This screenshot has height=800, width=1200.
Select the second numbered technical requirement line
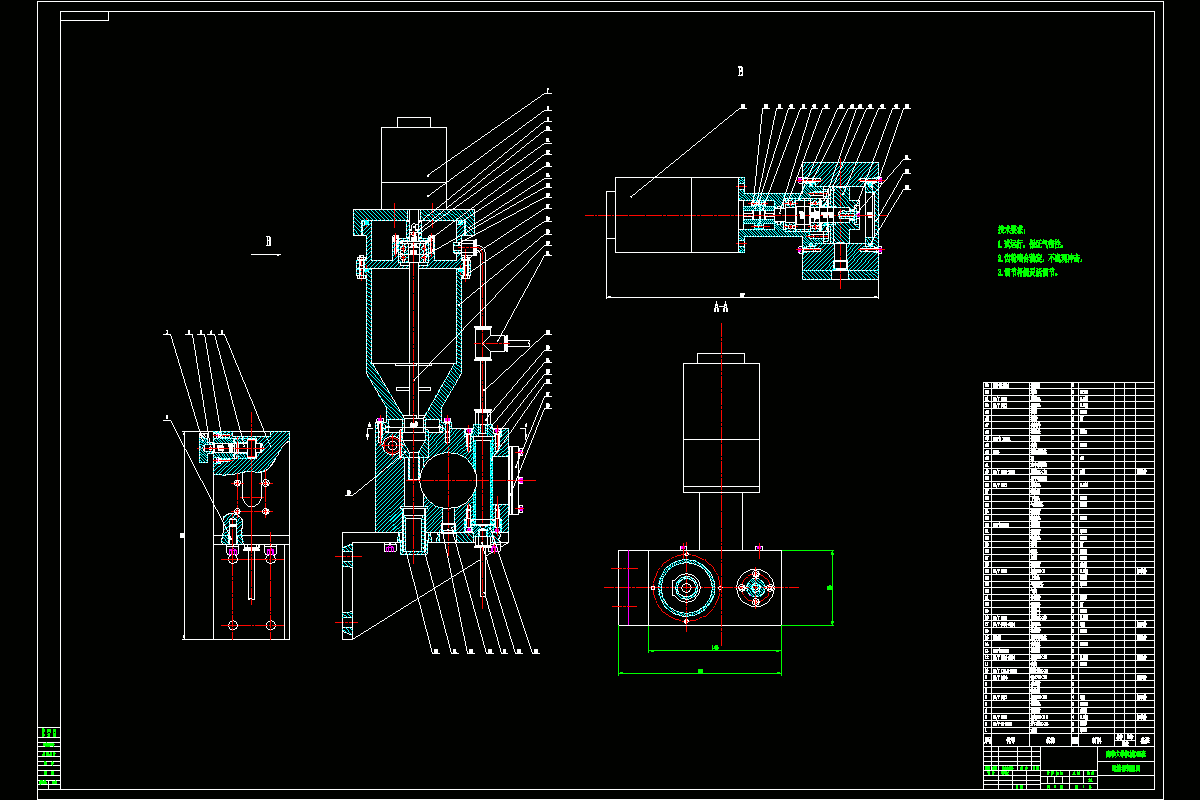click(1040, 258)
